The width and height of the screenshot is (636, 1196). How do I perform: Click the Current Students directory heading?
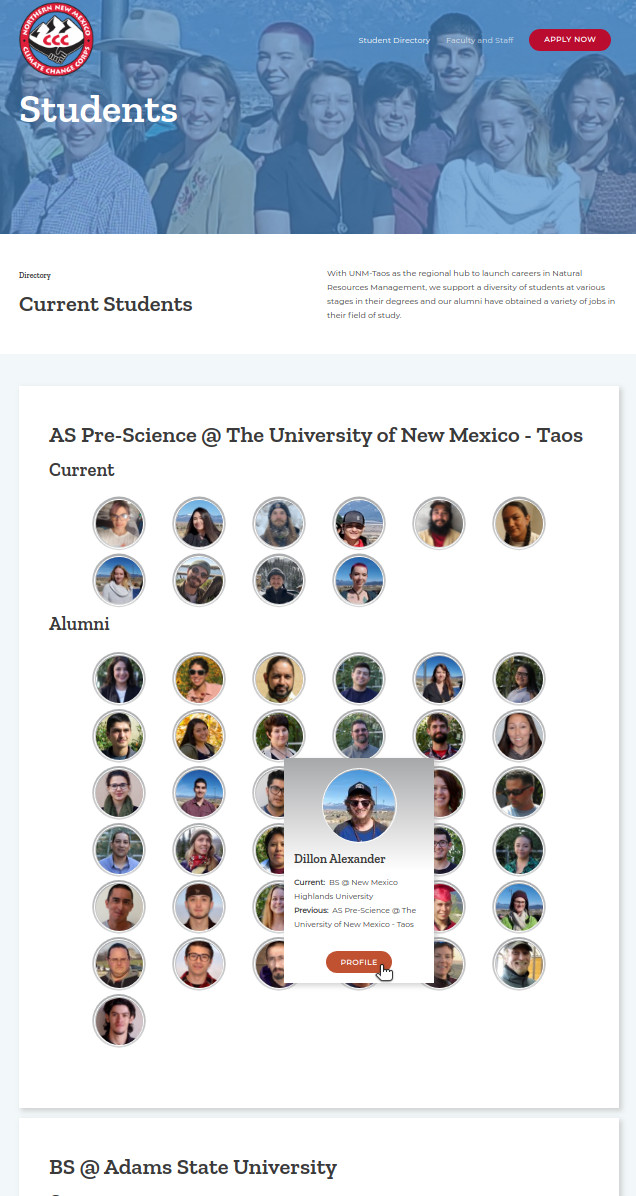[x=106, y=304]
